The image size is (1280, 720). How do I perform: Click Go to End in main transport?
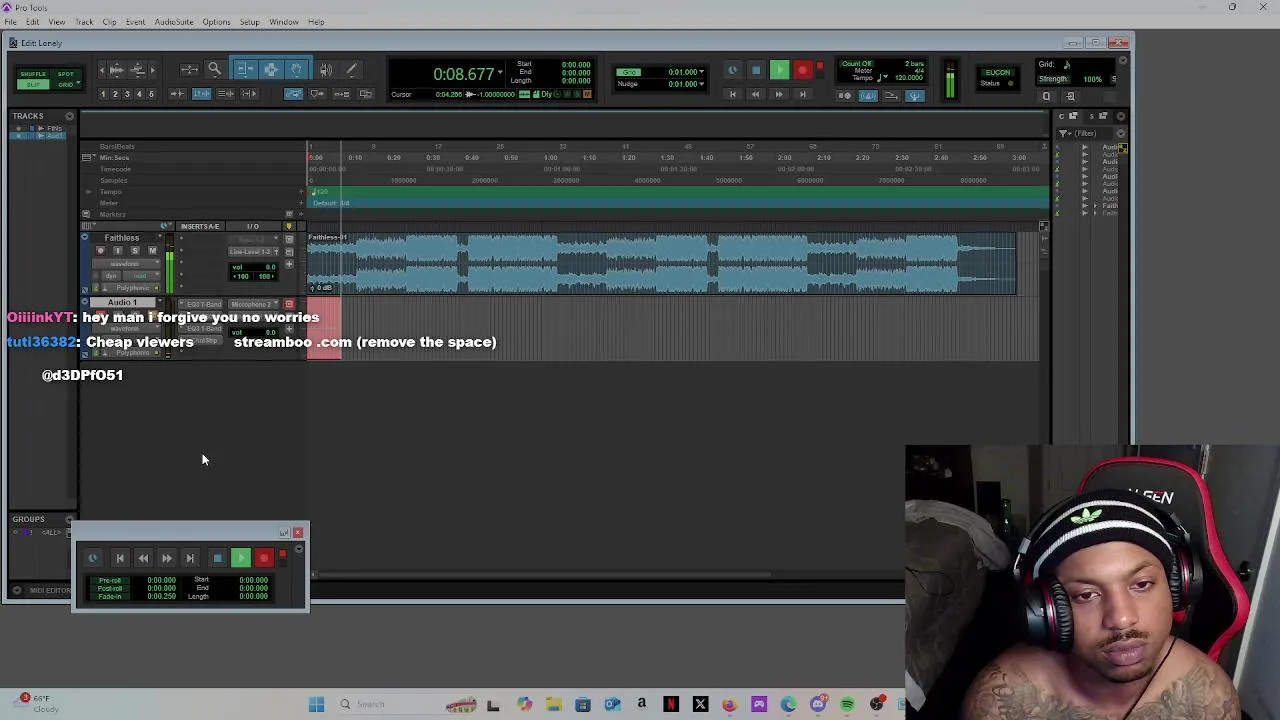[803, 94]
